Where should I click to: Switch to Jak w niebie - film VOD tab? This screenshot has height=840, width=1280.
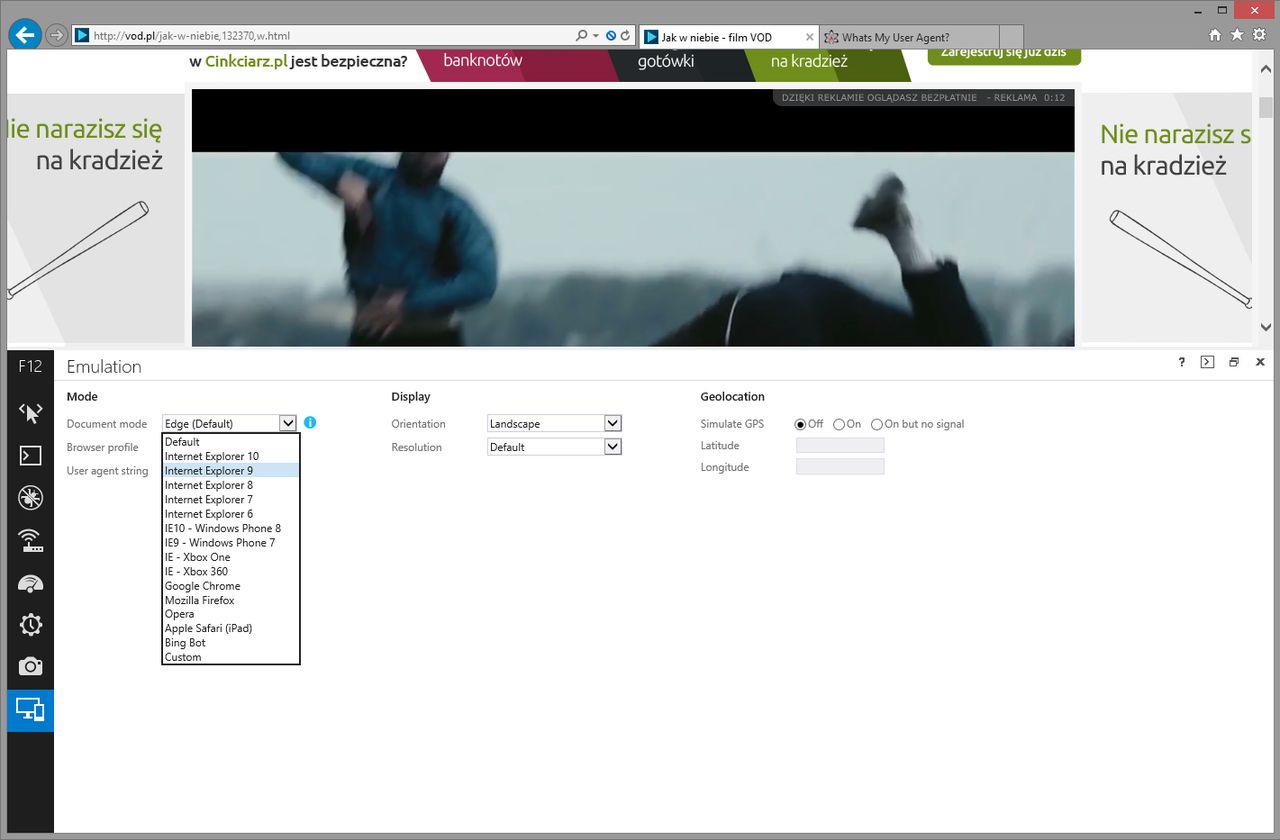tap(728, 37)
